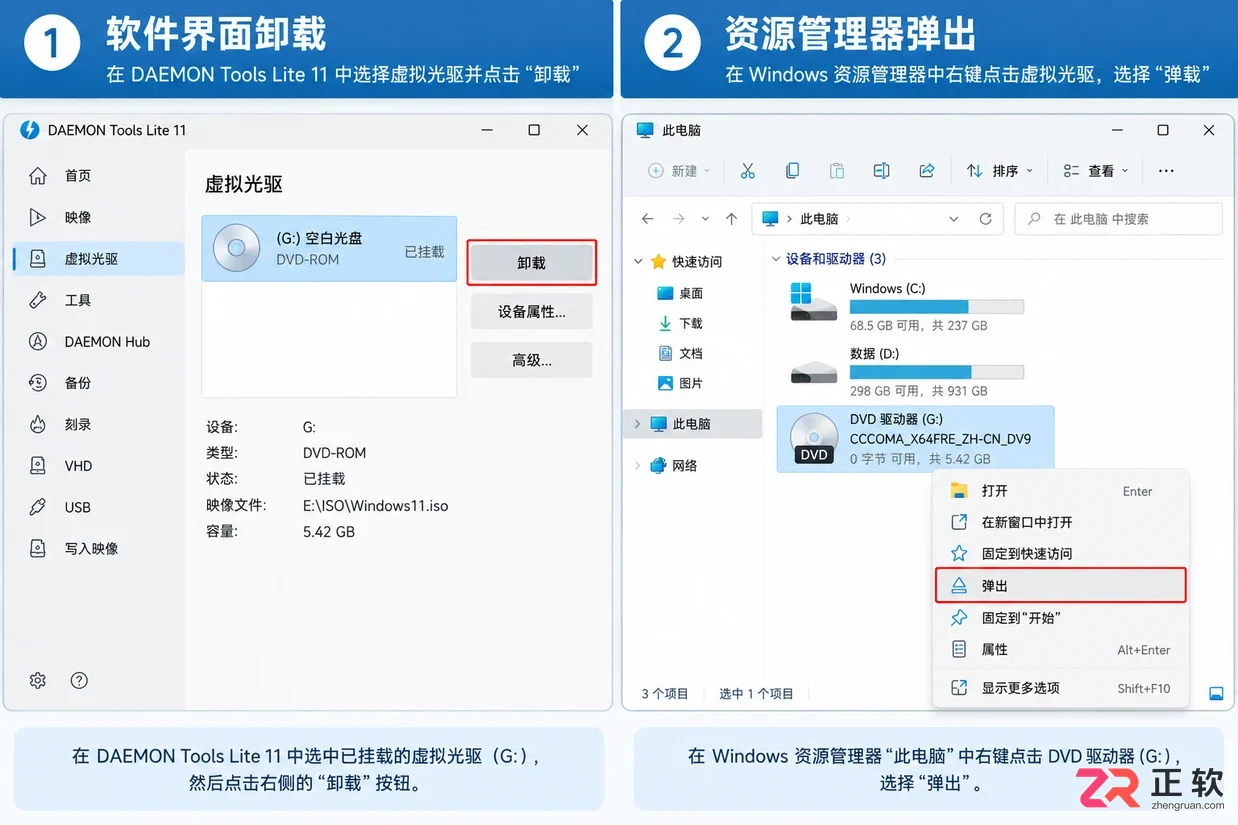Select Virtual Drives (虚拟光驱) sidebar item
1238x825 pixels.
[98, 259]
